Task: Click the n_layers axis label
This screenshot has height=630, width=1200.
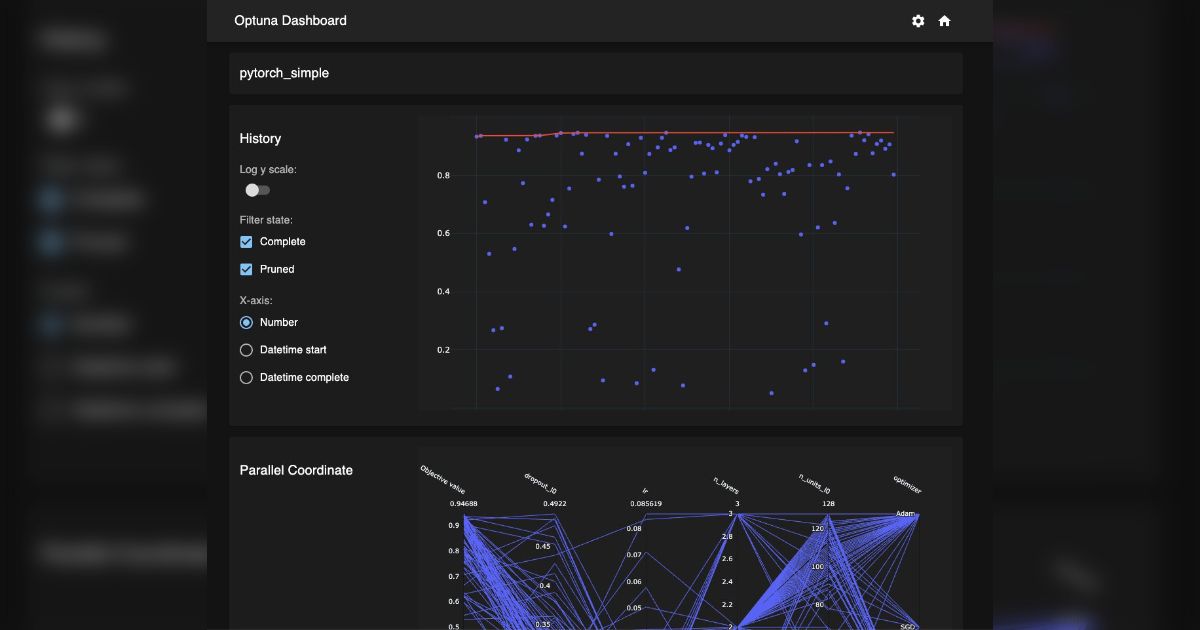Action: tap(727, 485)
